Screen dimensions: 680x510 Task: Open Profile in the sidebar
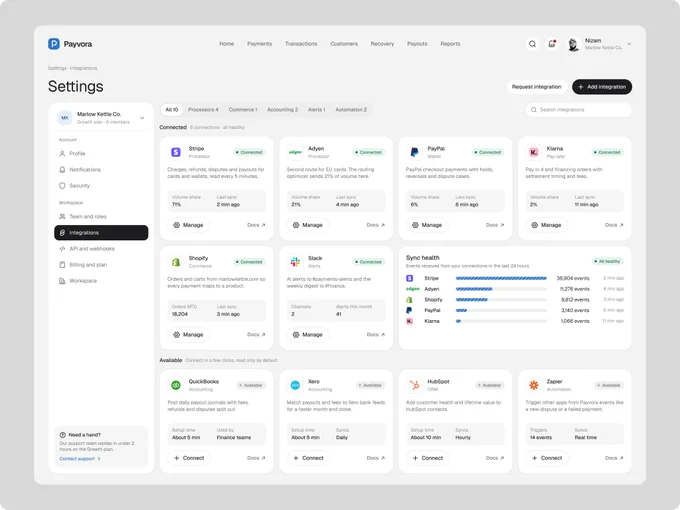(101, 154)
